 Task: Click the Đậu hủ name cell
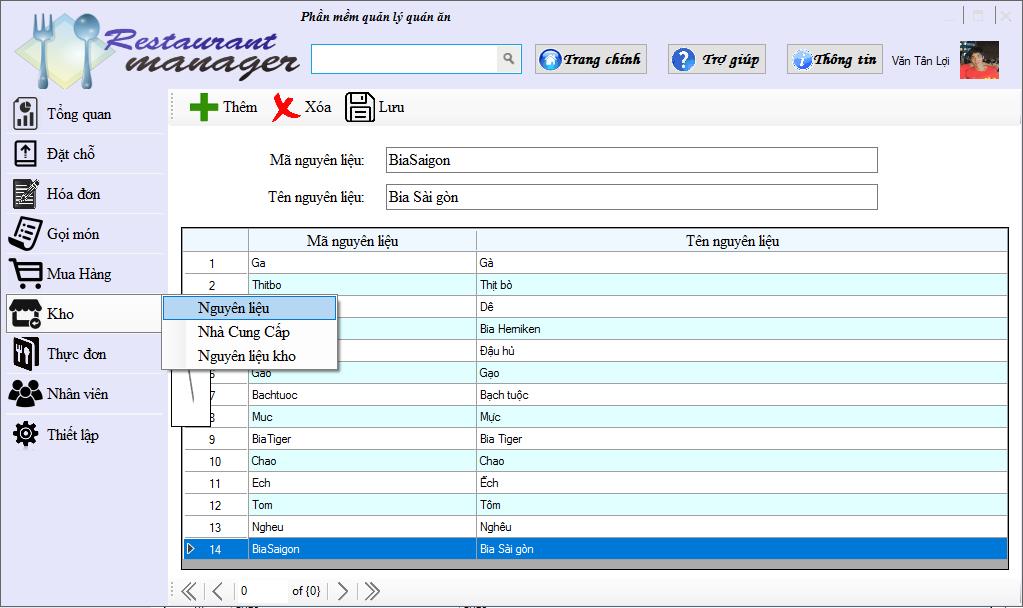[742, 351]
